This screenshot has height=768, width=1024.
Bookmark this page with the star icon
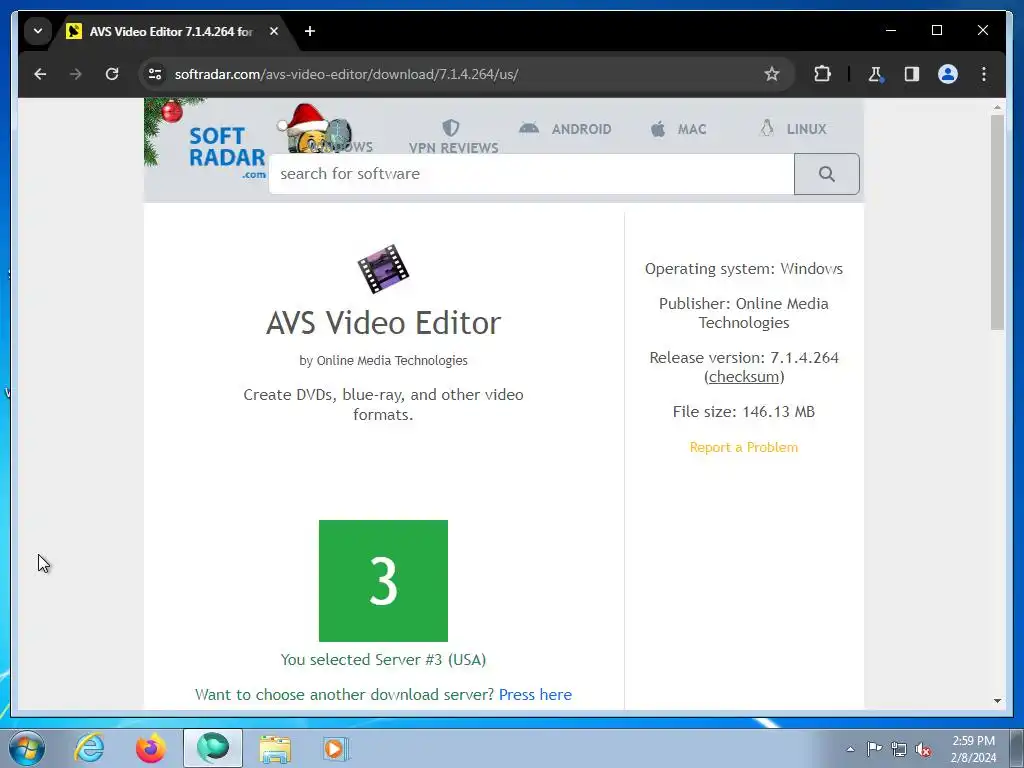pyautogui.click(x=772, y=74)
